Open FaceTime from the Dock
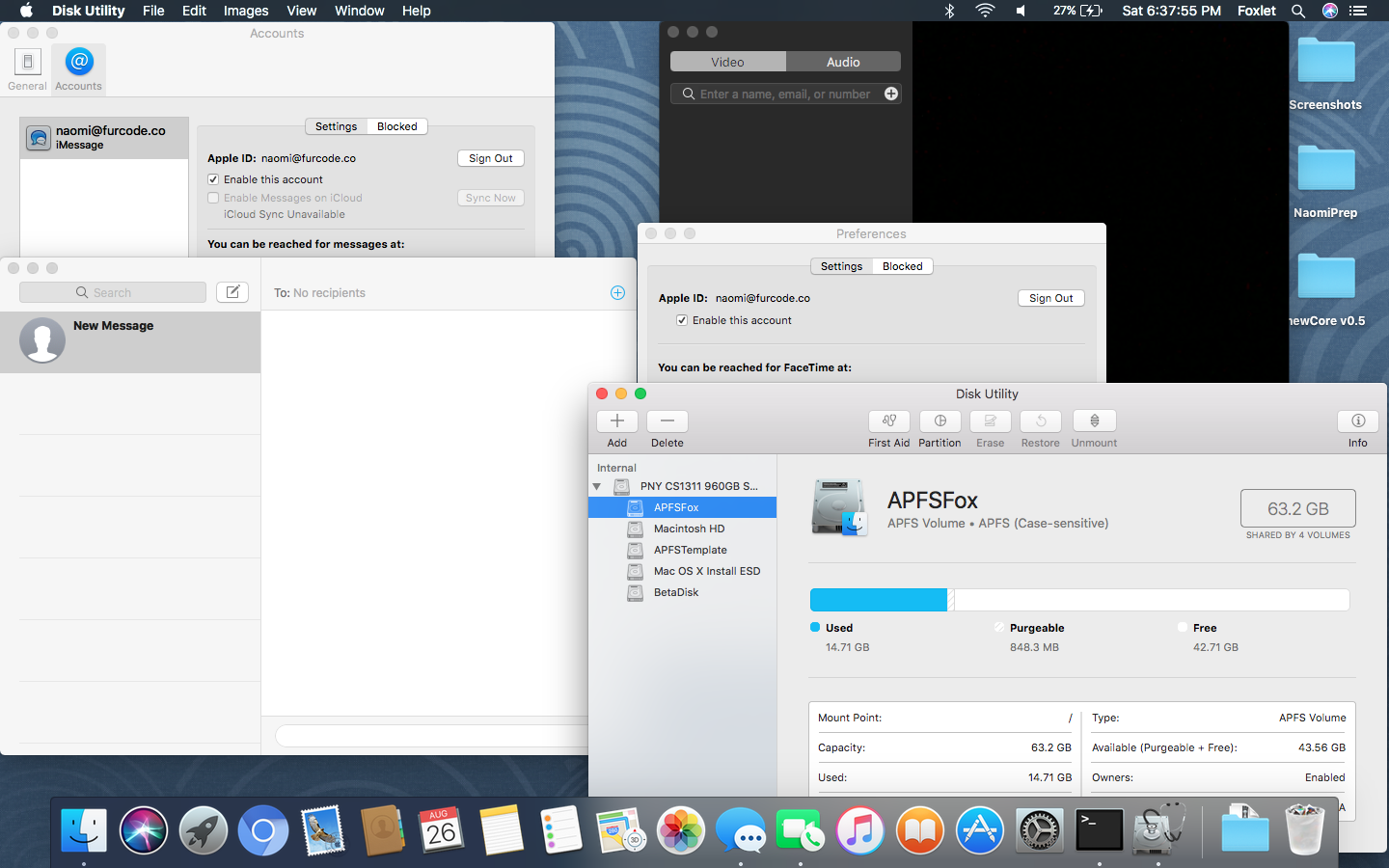Viewport: 1389px width, 868px height. (801, 830)
